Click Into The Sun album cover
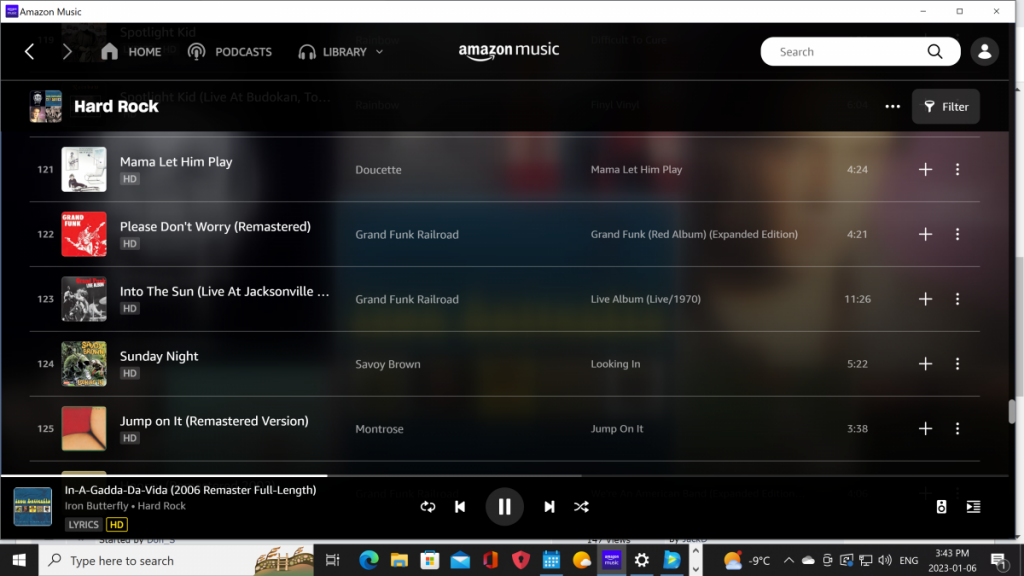Image resolution: width=1024 pixels, height=576 pixels. (84, 298)
